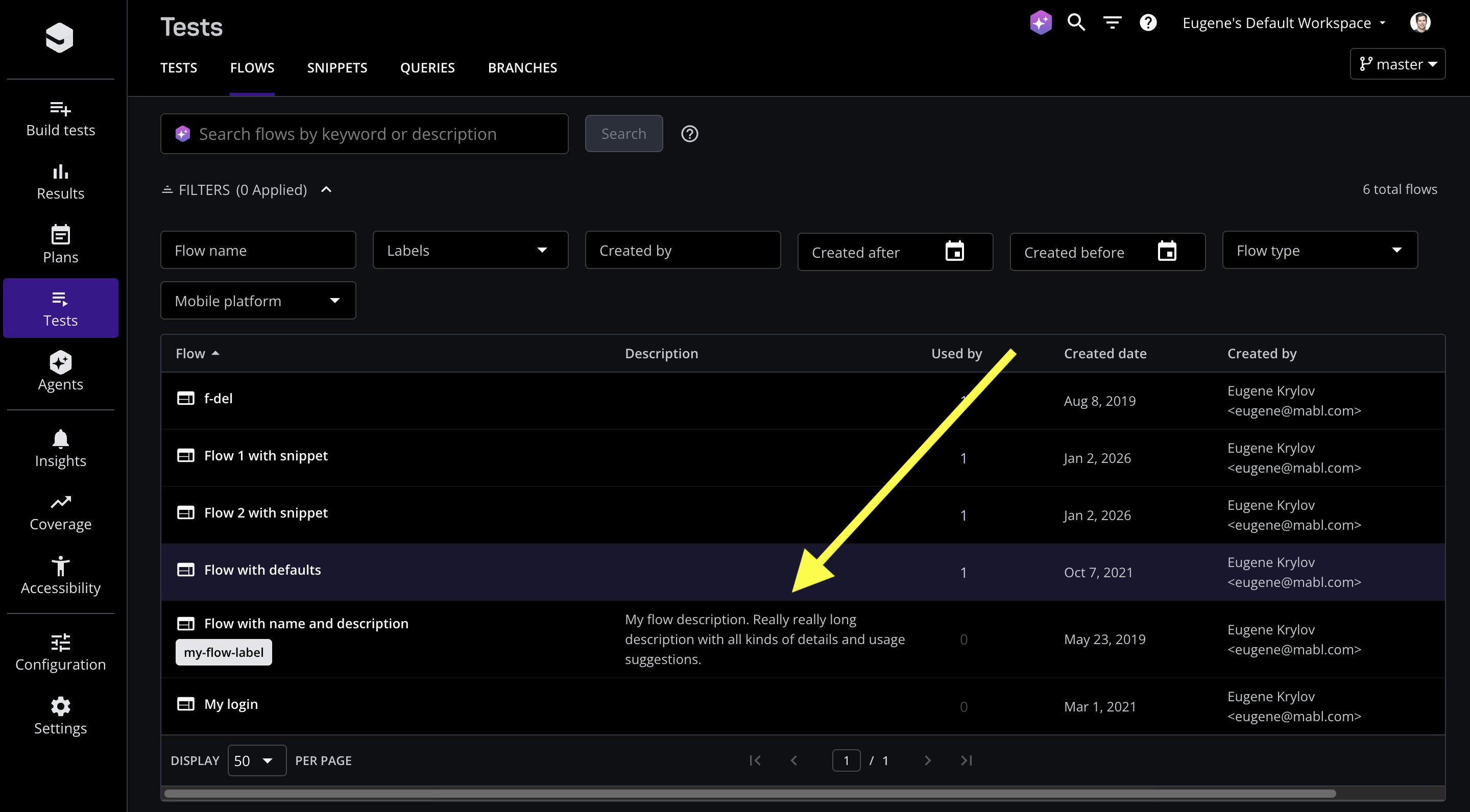Open the workspace selector dropdown
Viewport: 1470px width, 812px height.
tap(1284, 23)
